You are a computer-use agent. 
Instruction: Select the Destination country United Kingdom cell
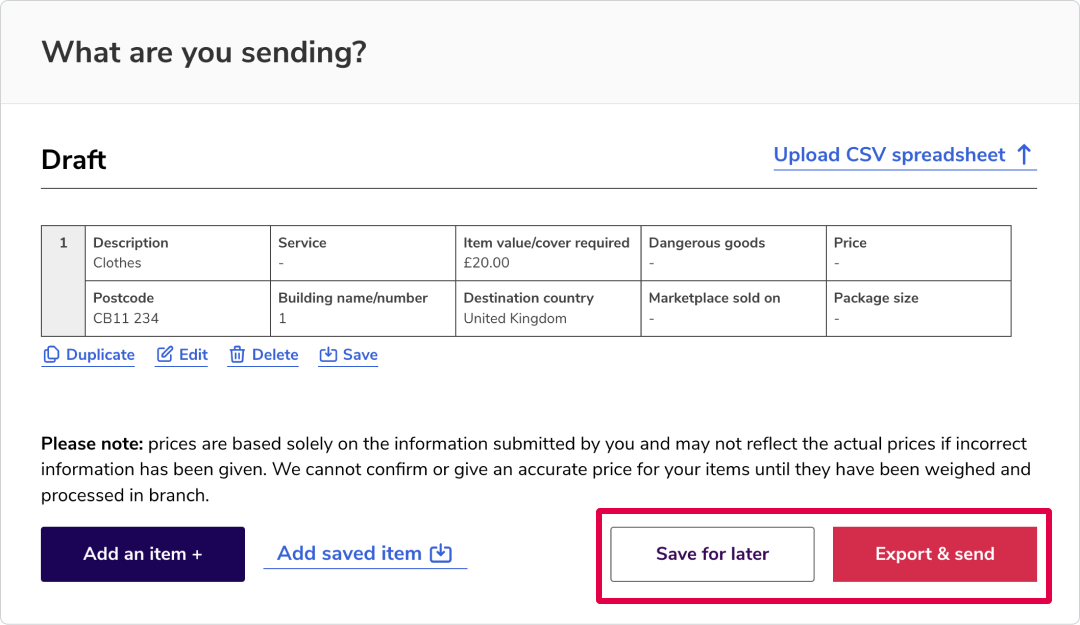(548, 309)
